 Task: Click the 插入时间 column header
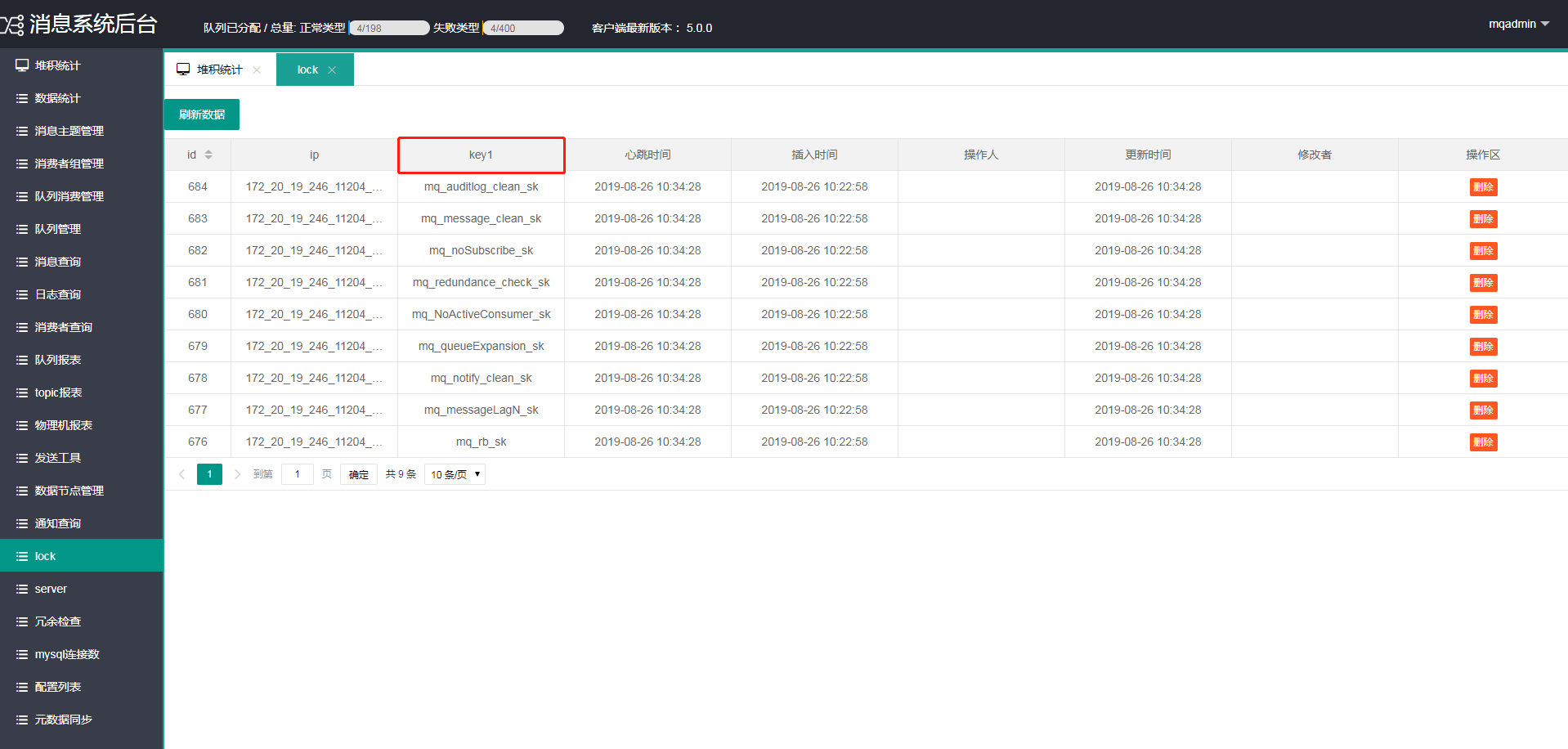point(815,155)
